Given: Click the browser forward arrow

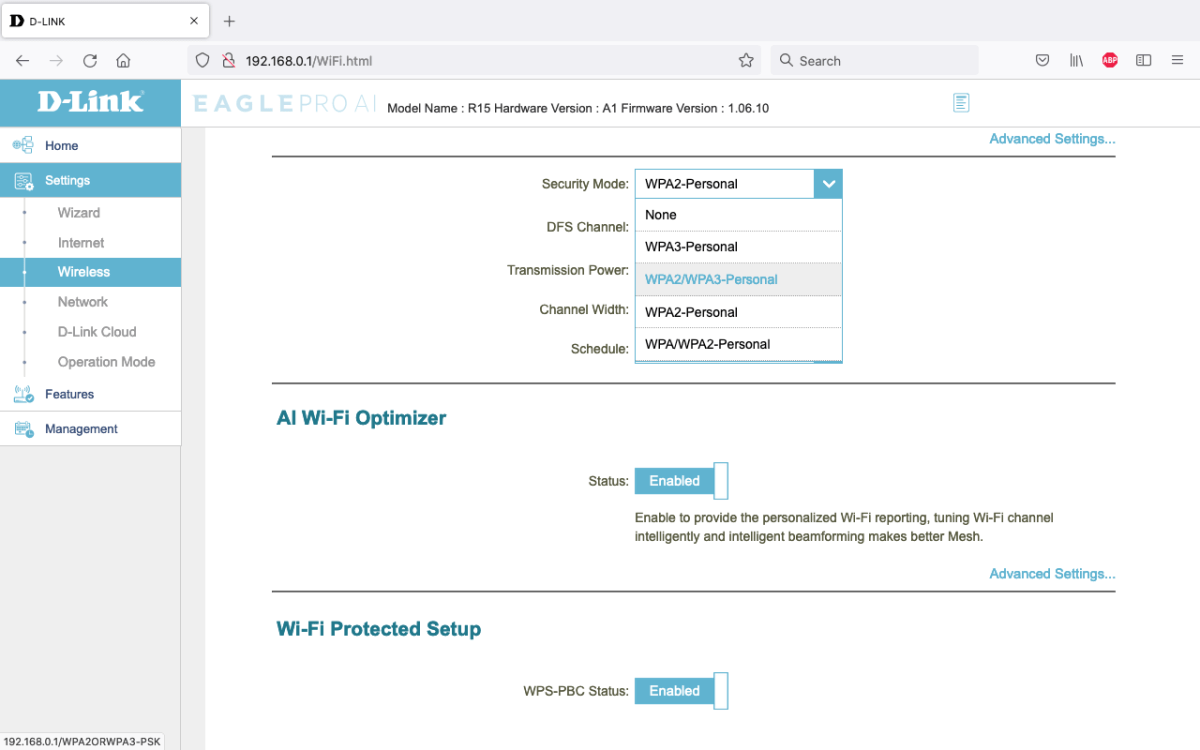Looking at the screenshot, I should coord(56,60).
